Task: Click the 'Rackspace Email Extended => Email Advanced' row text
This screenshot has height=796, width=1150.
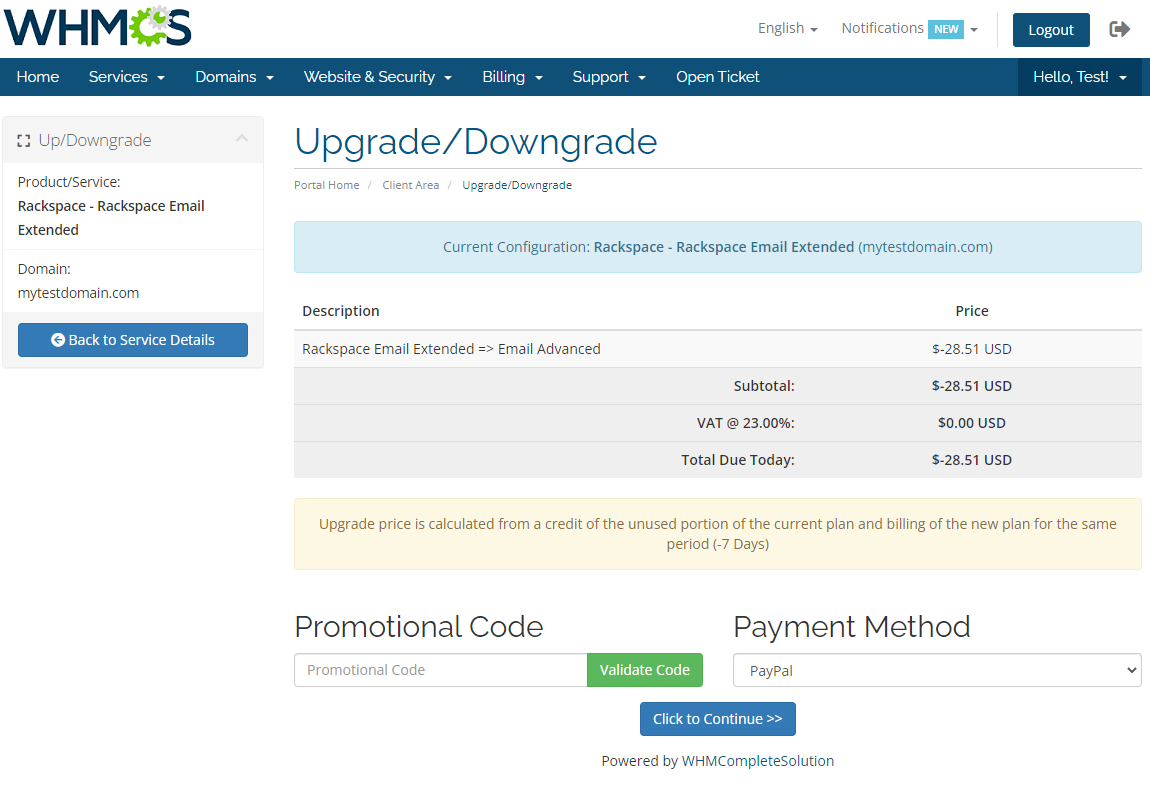Action: coord(451,349)
